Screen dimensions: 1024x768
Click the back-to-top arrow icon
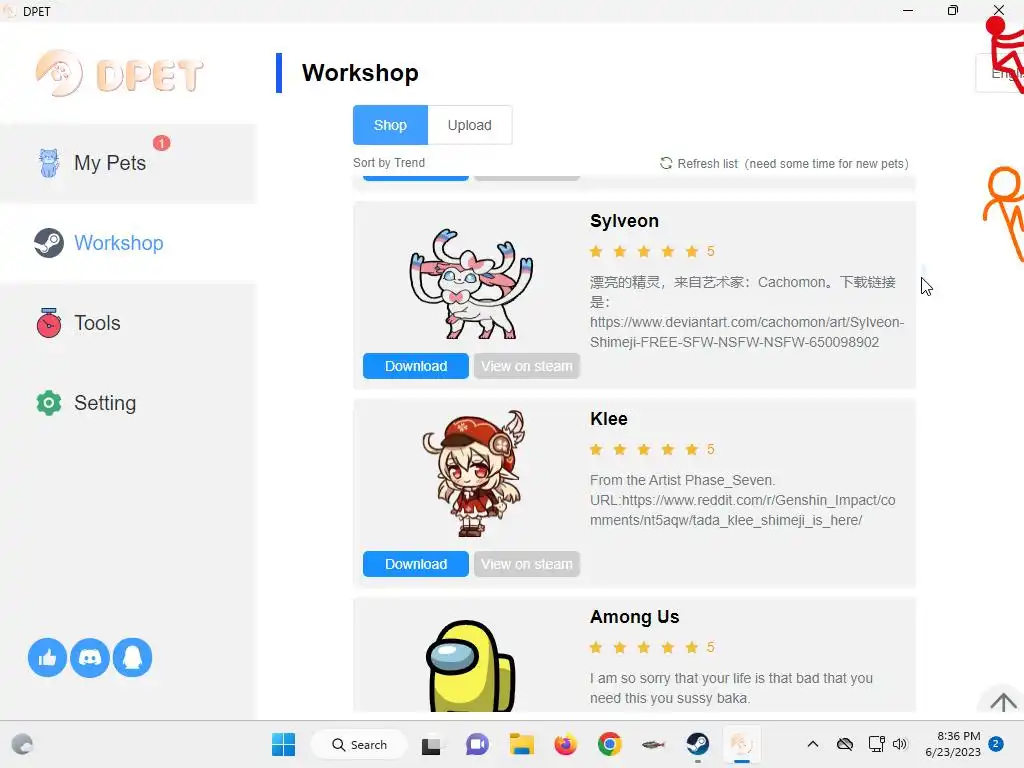(x=1003, y=703)
